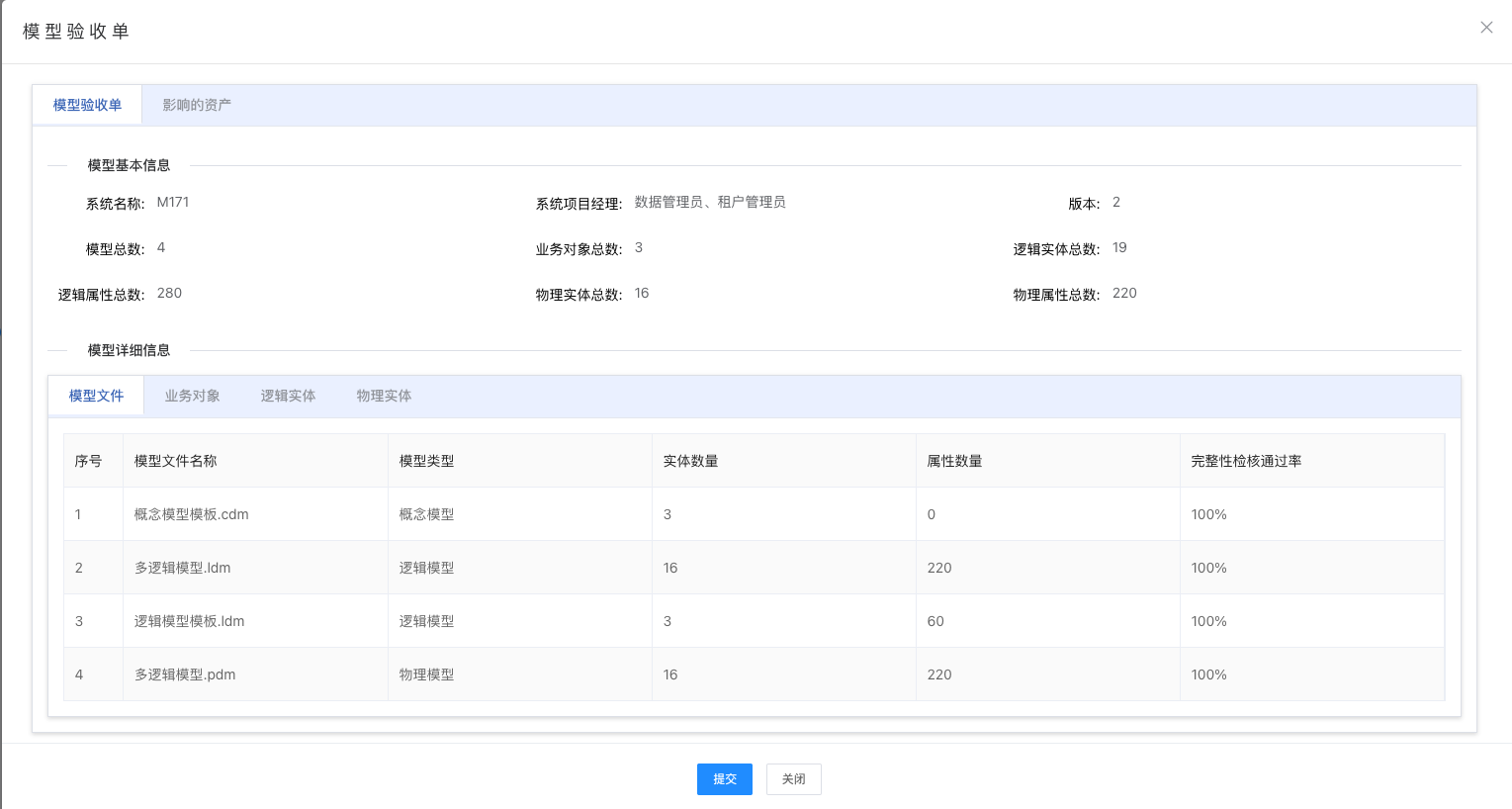Click the 实体数量 column header

689,460
